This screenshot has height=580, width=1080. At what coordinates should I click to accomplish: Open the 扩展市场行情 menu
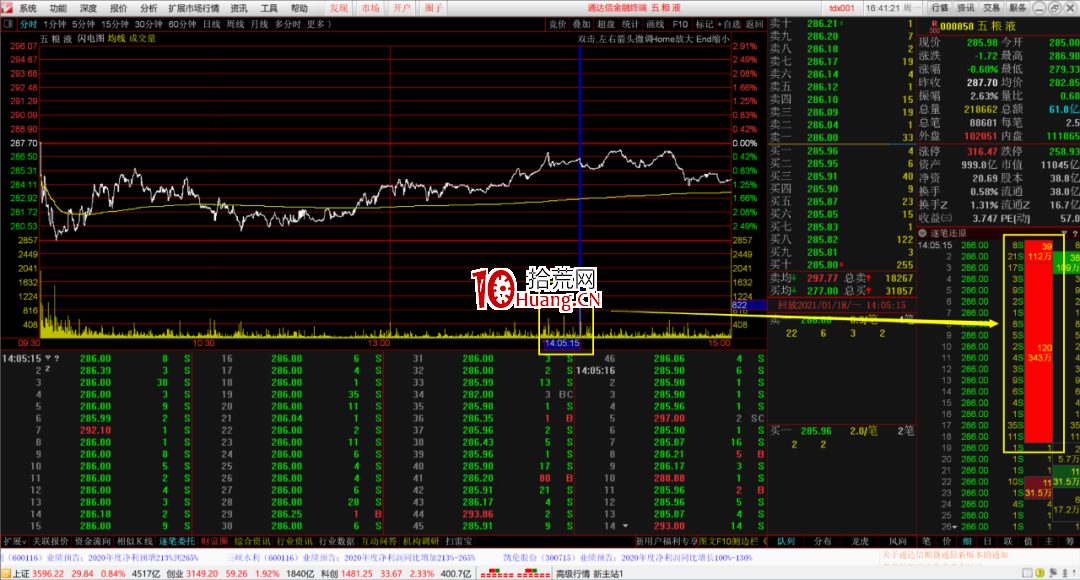coord(194,8)
